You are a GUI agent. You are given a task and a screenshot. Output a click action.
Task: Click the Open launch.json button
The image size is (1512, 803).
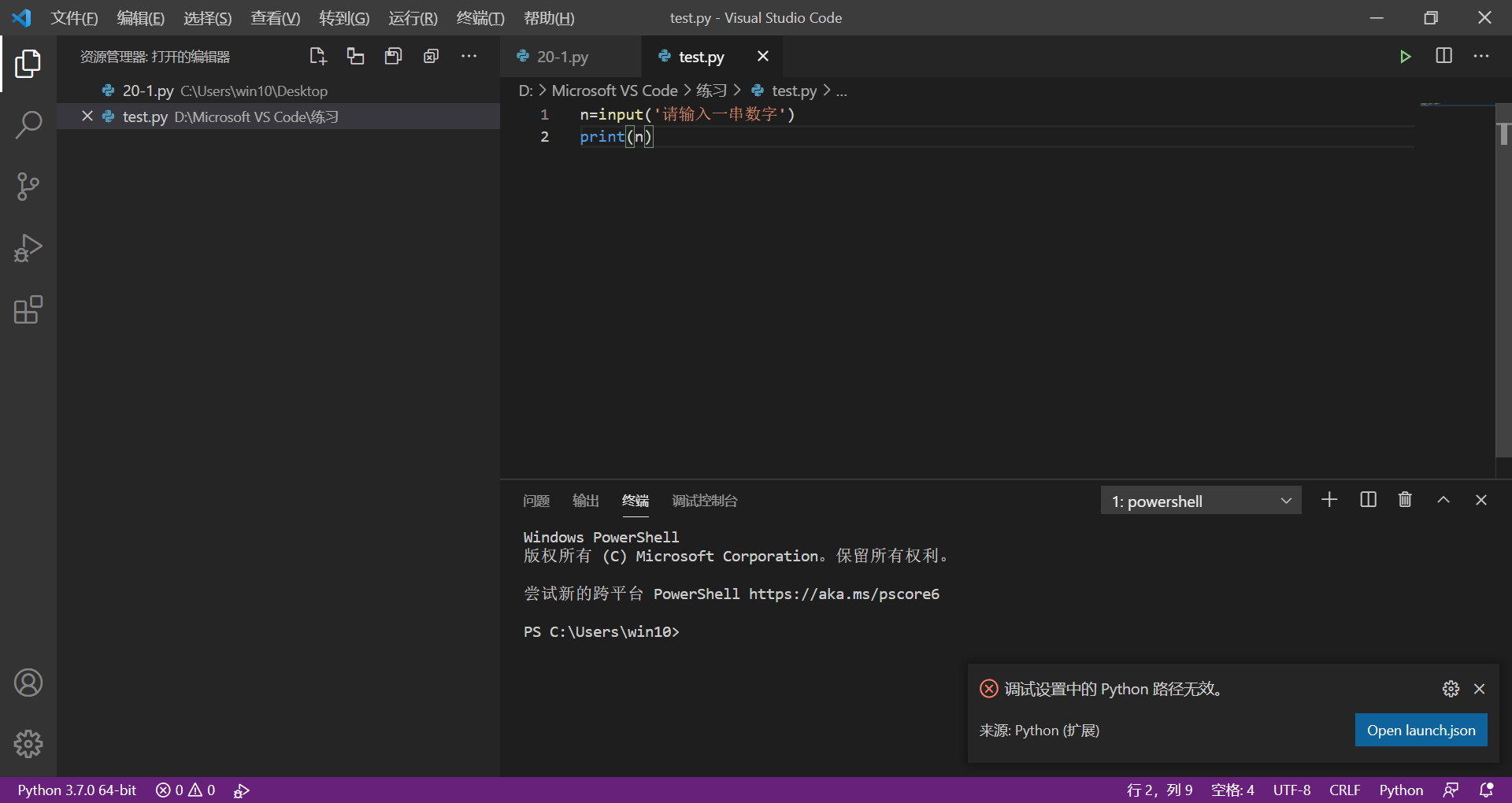click(x=1421, y=730)
